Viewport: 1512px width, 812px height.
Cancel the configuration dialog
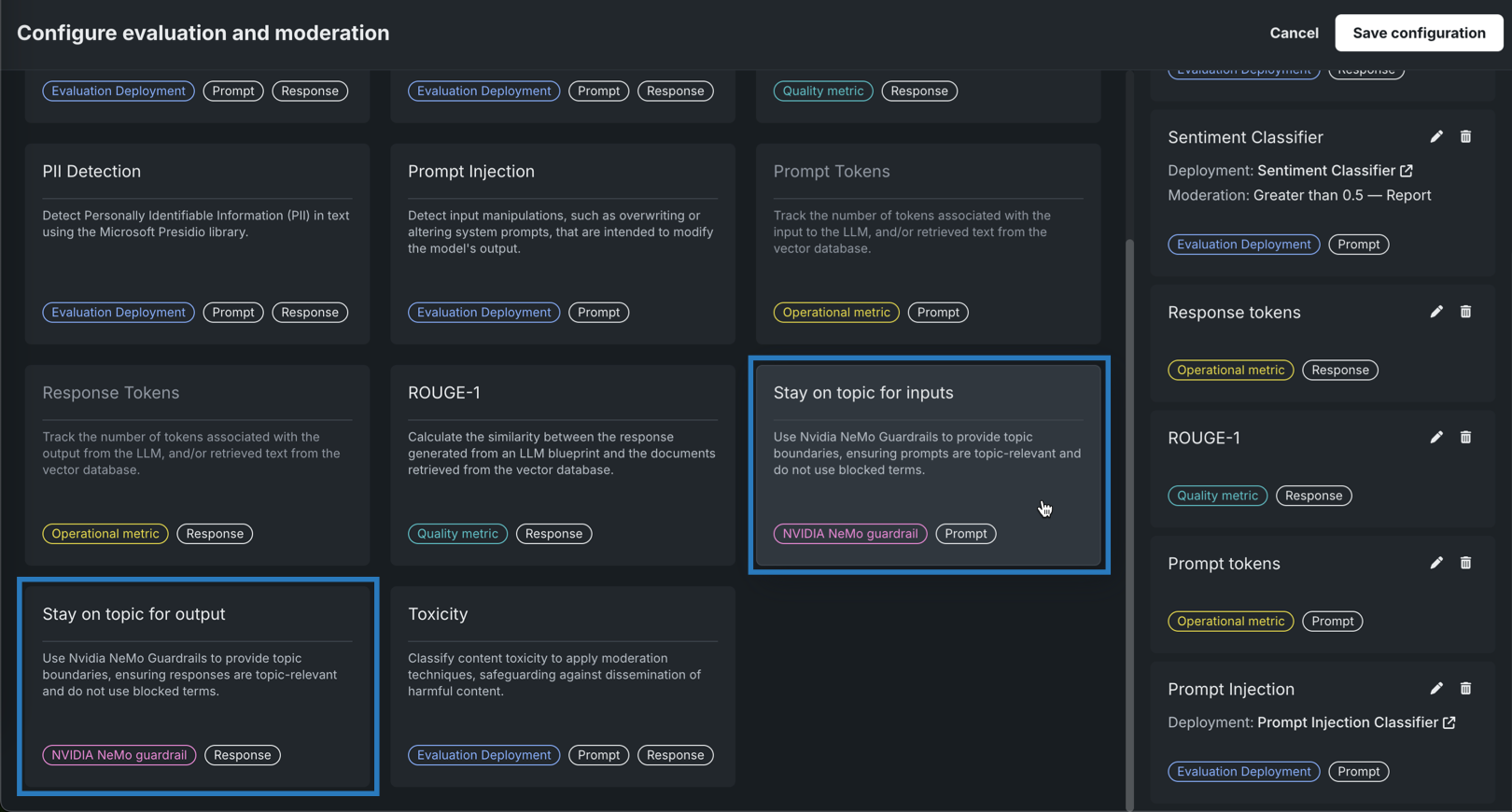tap(1294, 33)
